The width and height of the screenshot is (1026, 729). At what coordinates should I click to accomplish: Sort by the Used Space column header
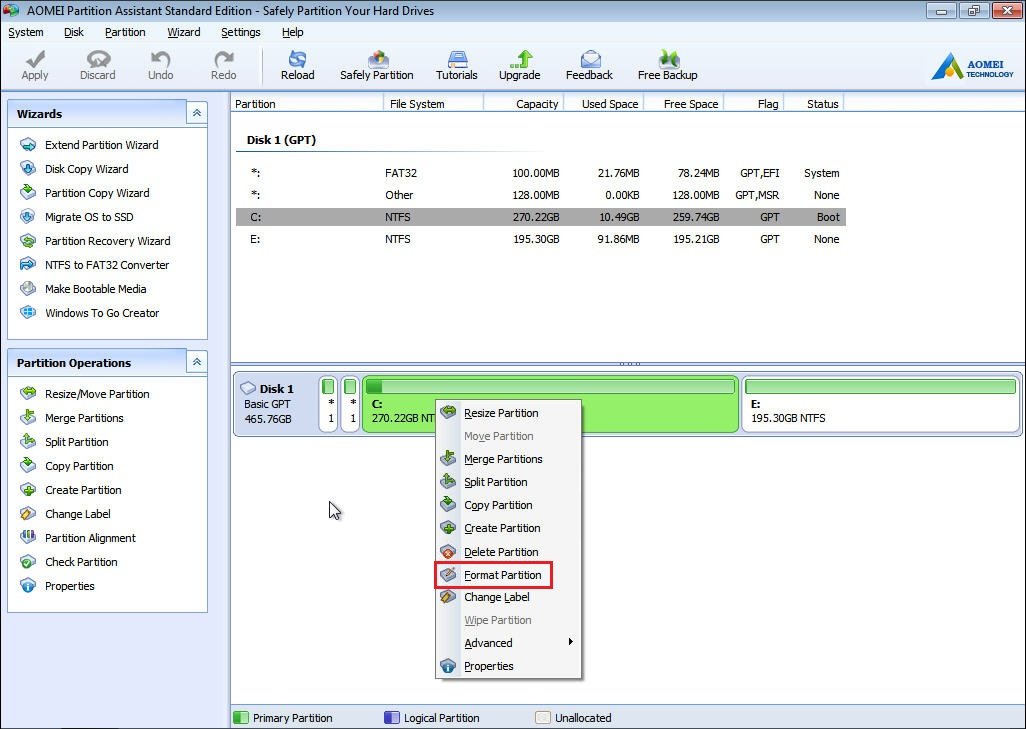tap(604, 104)
